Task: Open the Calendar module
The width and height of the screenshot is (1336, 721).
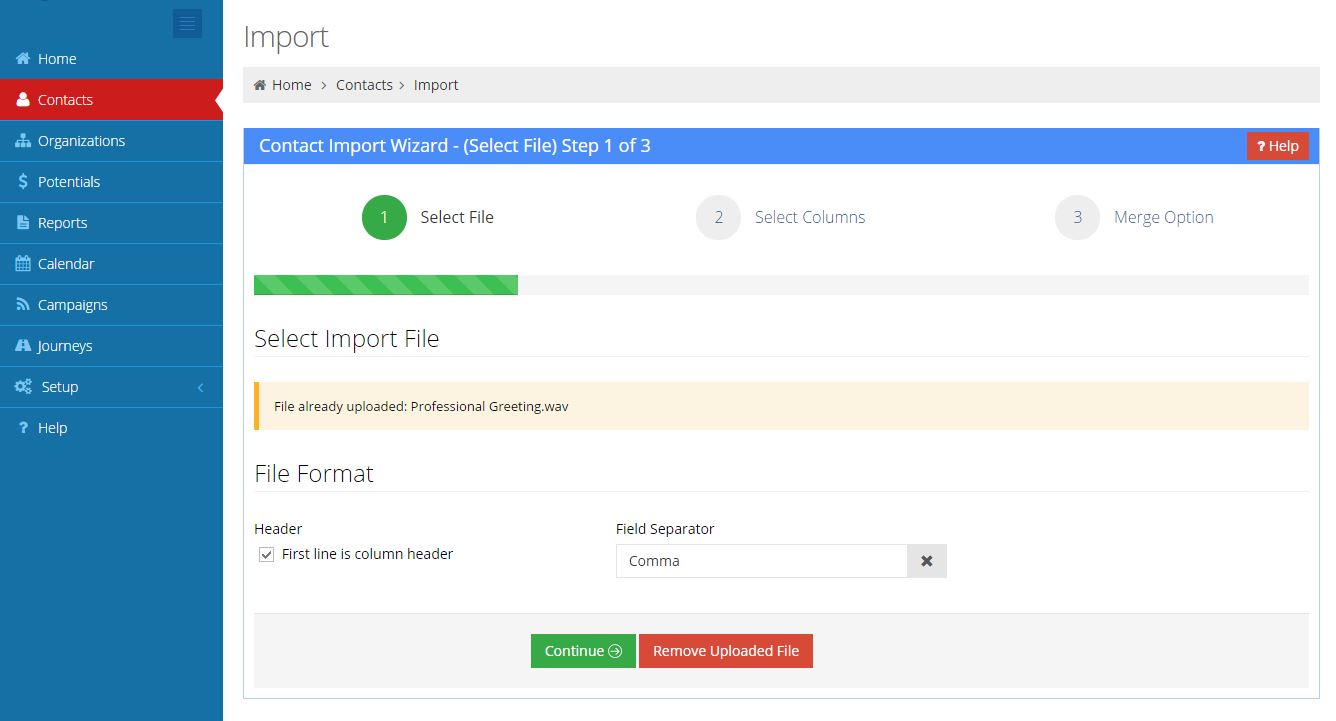Action: point(65,263)
